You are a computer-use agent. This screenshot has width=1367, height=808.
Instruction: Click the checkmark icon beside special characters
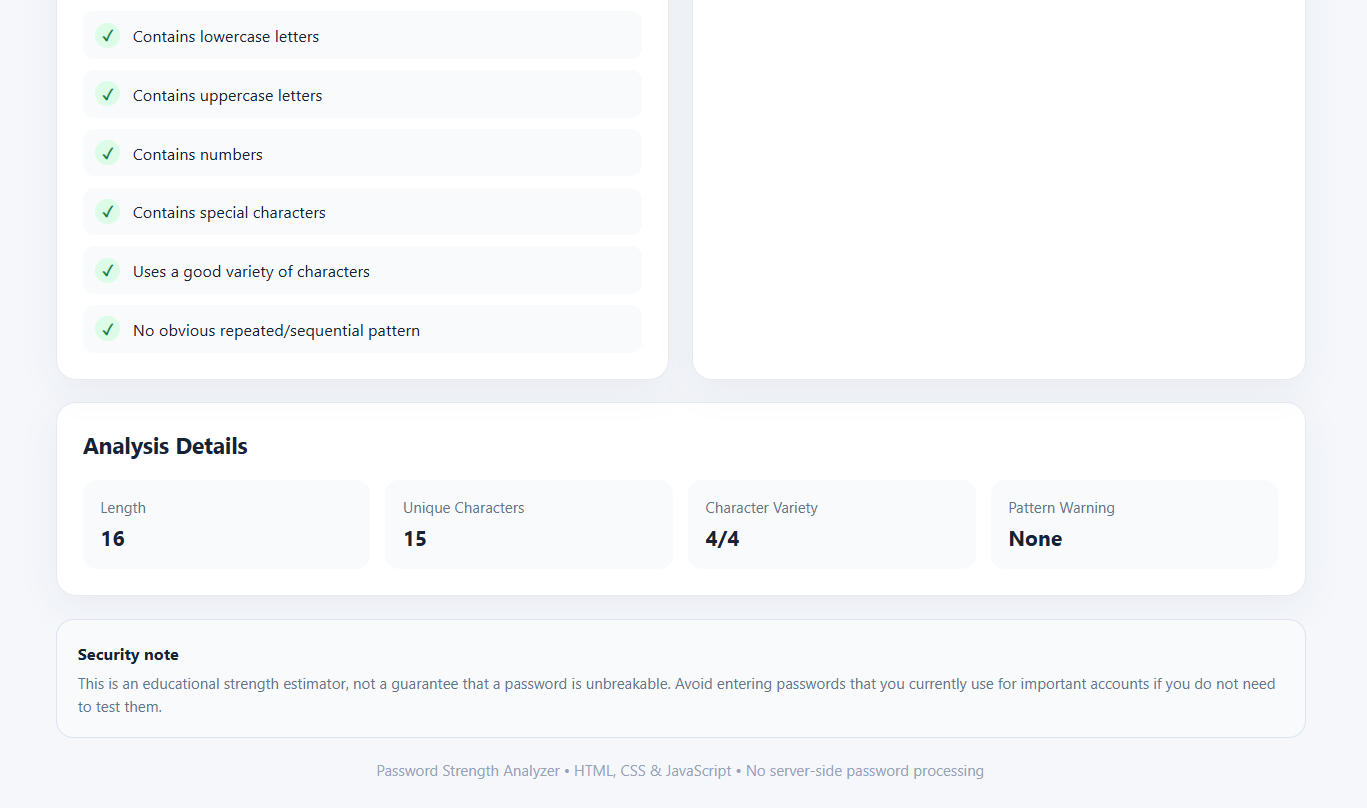[x=107, y=212]
